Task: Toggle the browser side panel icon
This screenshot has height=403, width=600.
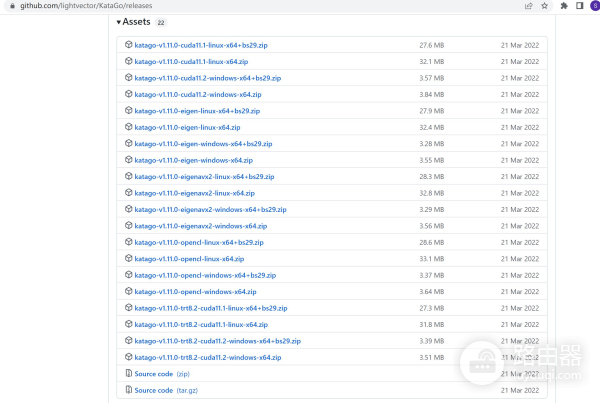Action: tap(579, 5)
